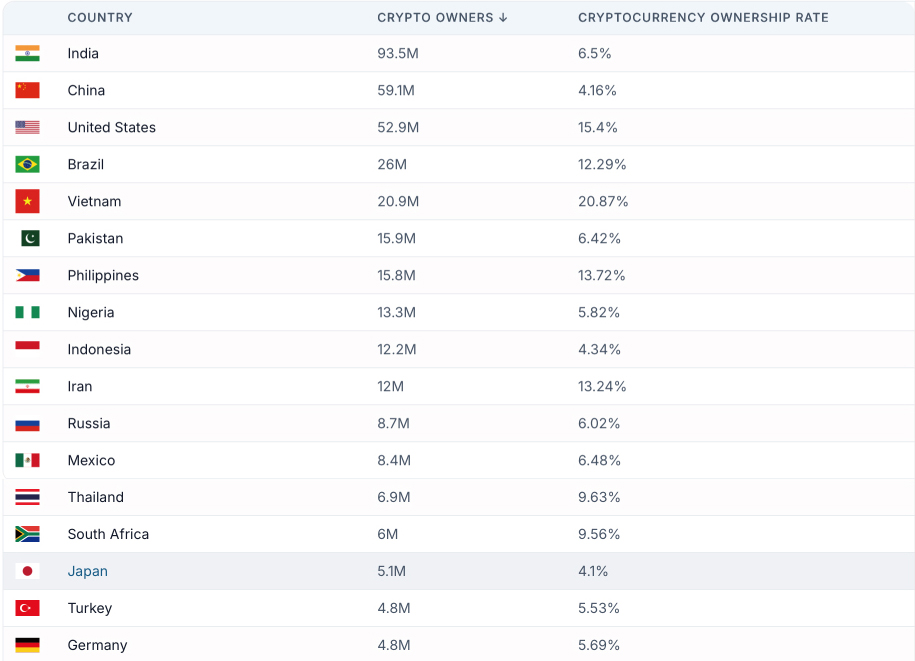Open the Japan country link
This screenshot has width=915, height=661.
88,571
